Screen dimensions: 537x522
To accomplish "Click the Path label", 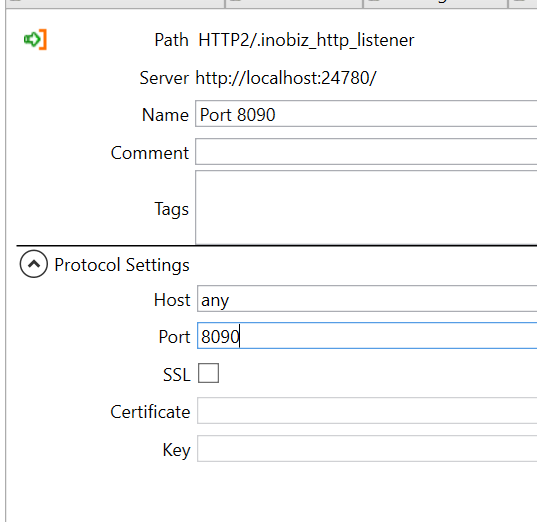I will (171, 40).
